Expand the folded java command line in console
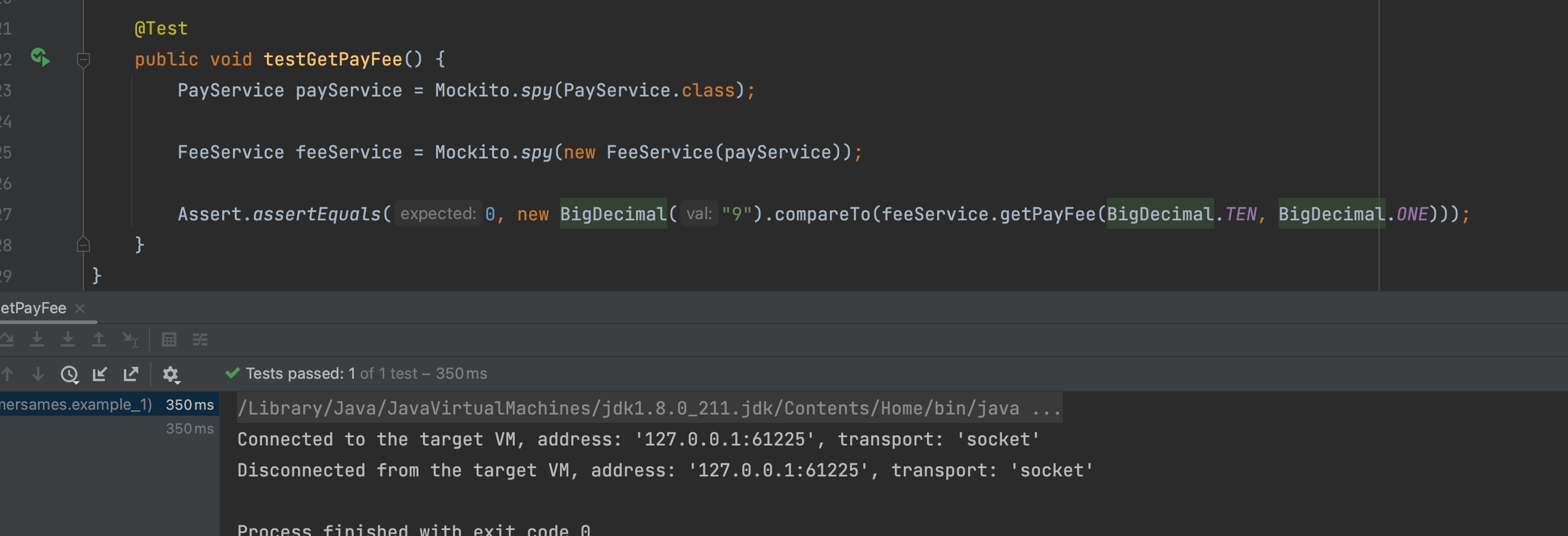 [649, 407]
